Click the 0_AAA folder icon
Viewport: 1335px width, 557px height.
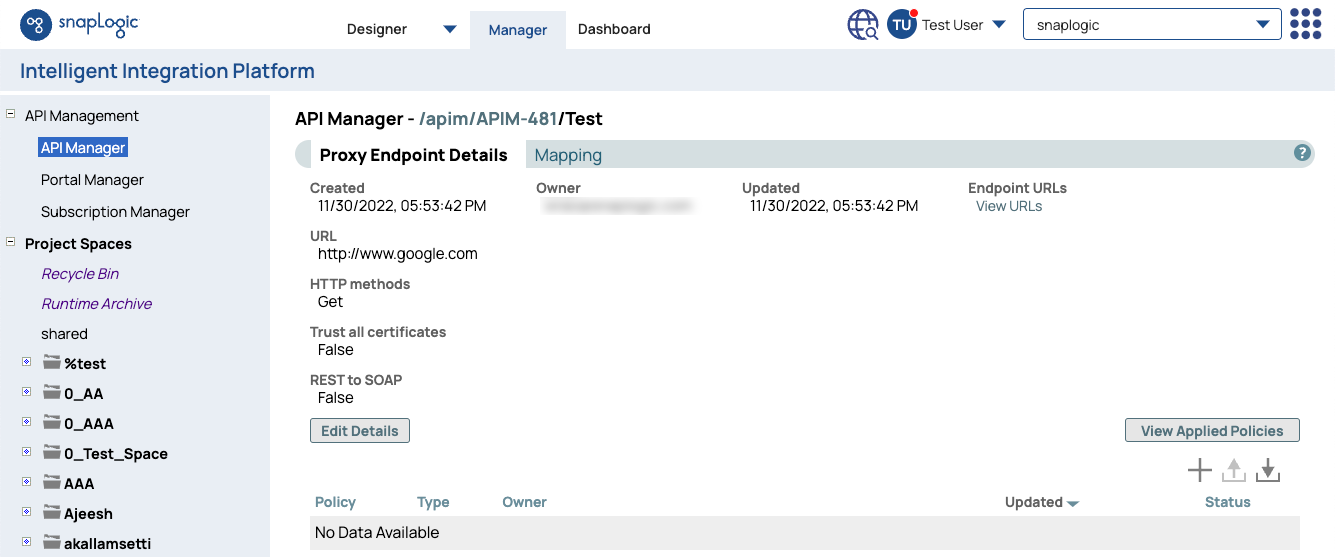(52, 422)
